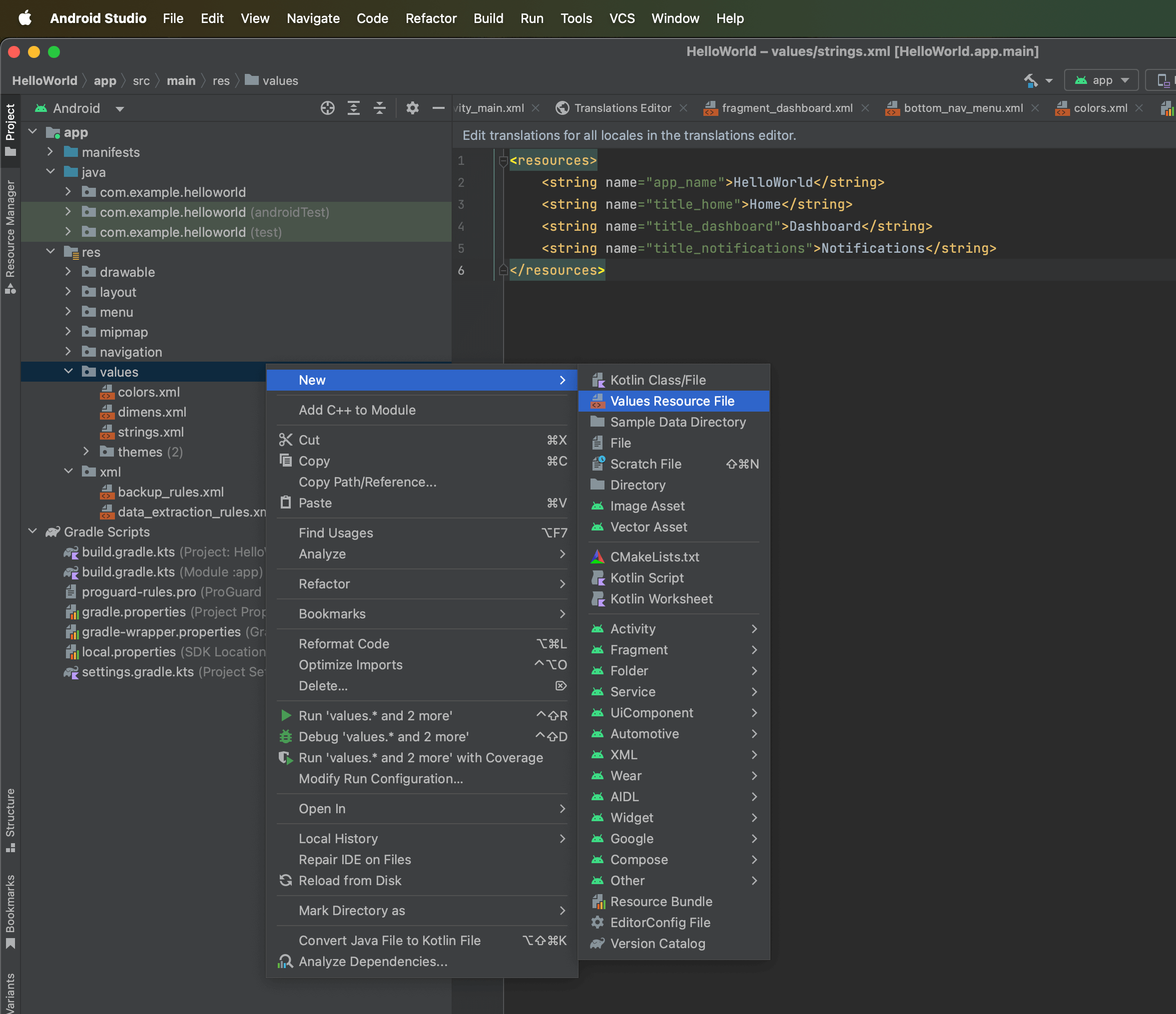The image size is (1176, 1014).
Task: Expand the manifests folder
Action: [50, 152]
